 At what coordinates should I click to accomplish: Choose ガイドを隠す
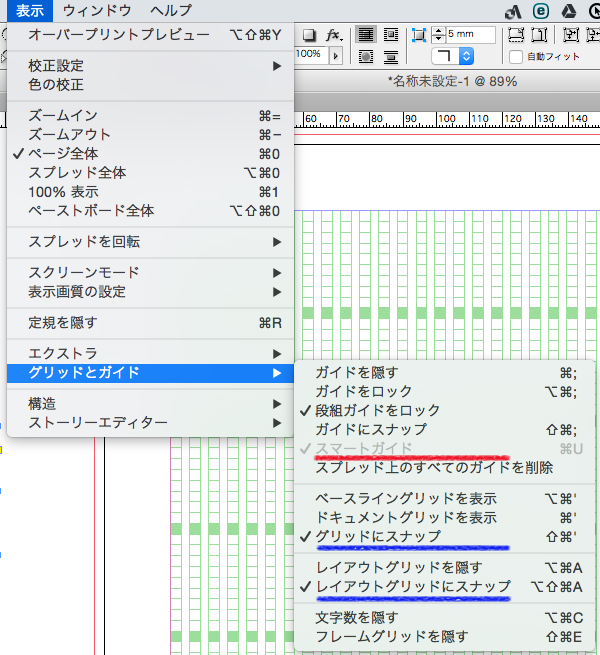[445, 372]
